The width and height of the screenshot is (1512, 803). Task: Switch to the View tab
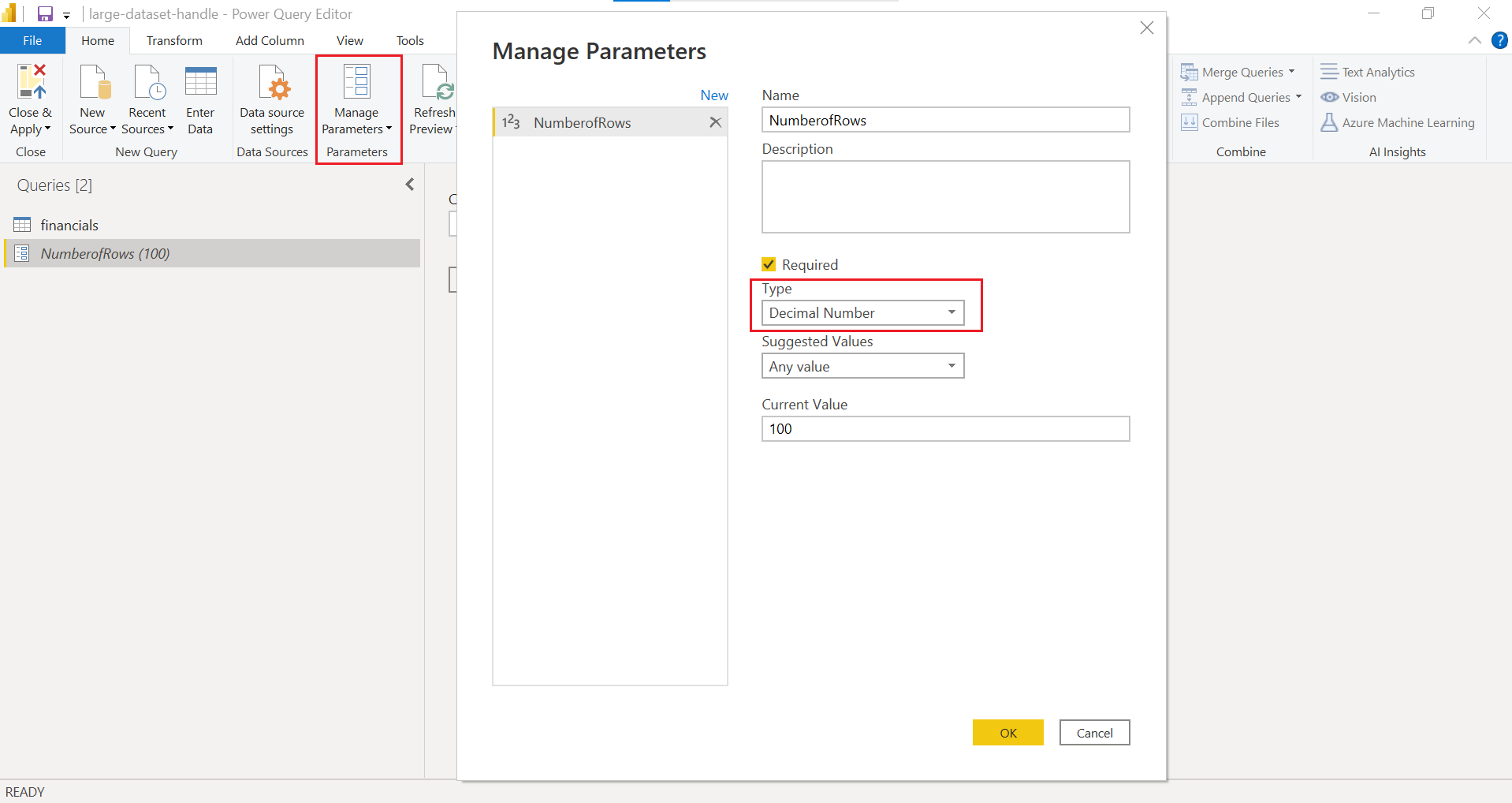[350, 40]
